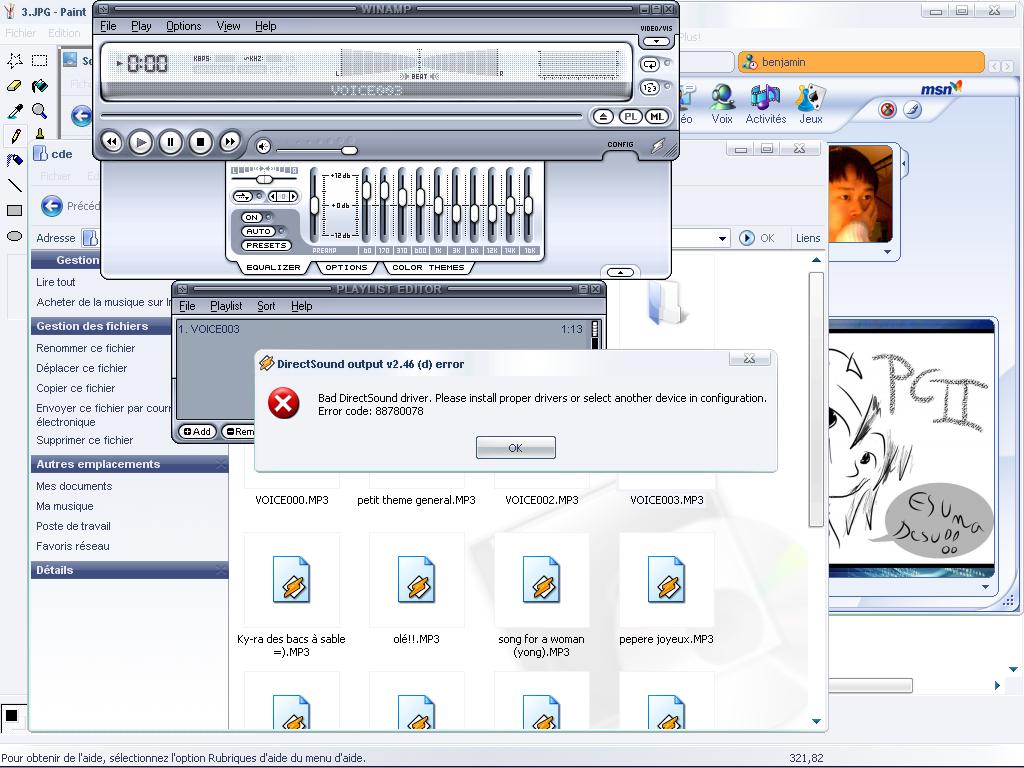Screen dimensions: 1024x768
Task: Click the MSN block contact icon
Action: pyautogui.click(x=887, y=110)
